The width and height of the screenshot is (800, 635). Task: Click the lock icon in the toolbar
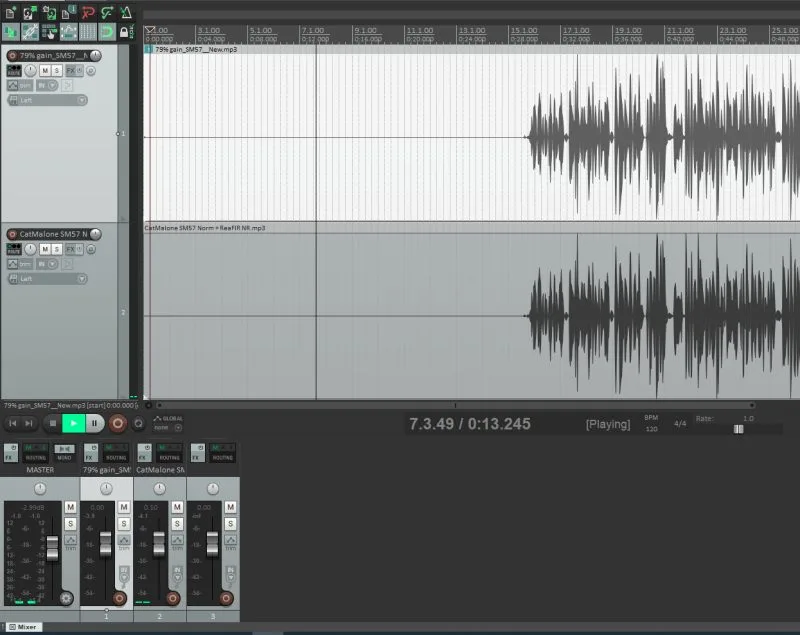coord(124,32)
